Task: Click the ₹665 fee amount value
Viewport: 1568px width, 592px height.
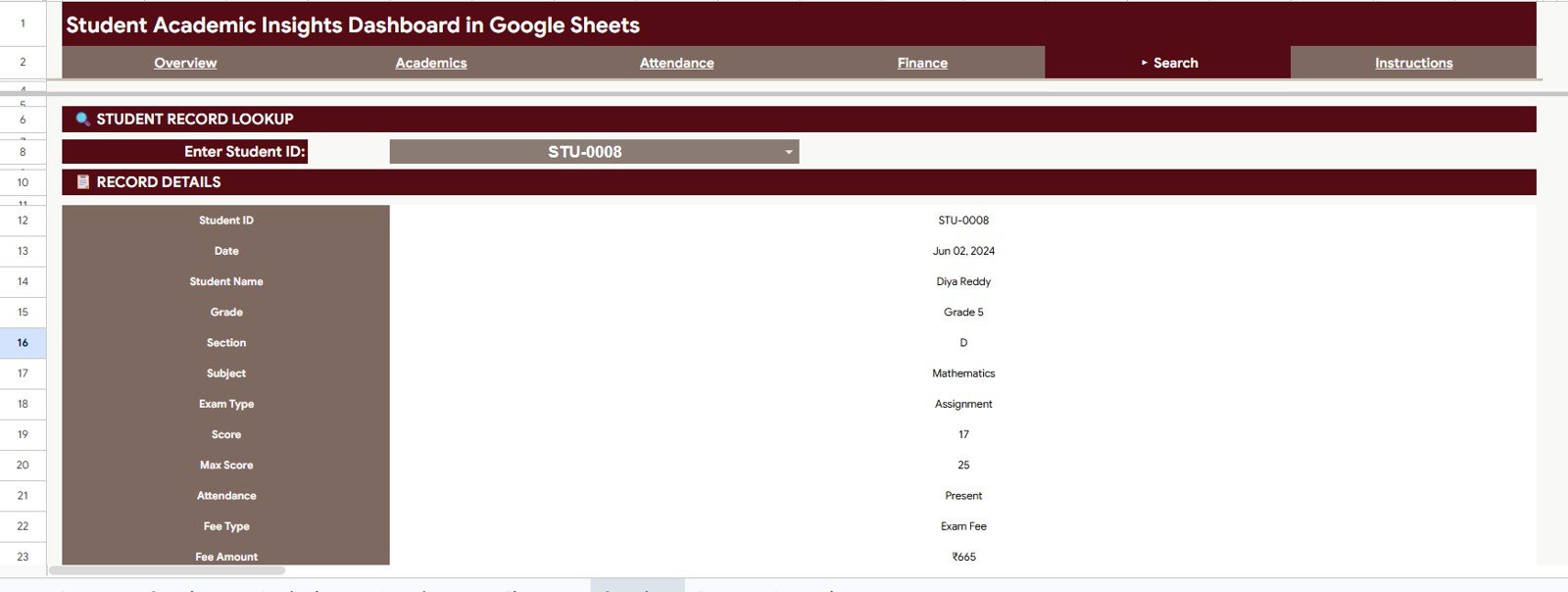Action: 963,557
